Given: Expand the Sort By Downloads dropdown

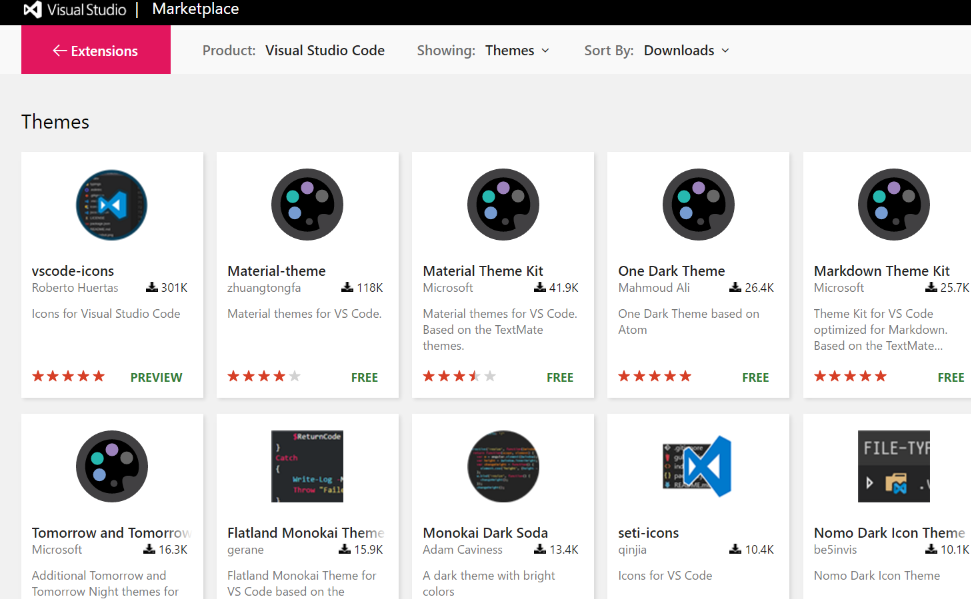Looking at the screenshot, I should (x=687, y=50).
